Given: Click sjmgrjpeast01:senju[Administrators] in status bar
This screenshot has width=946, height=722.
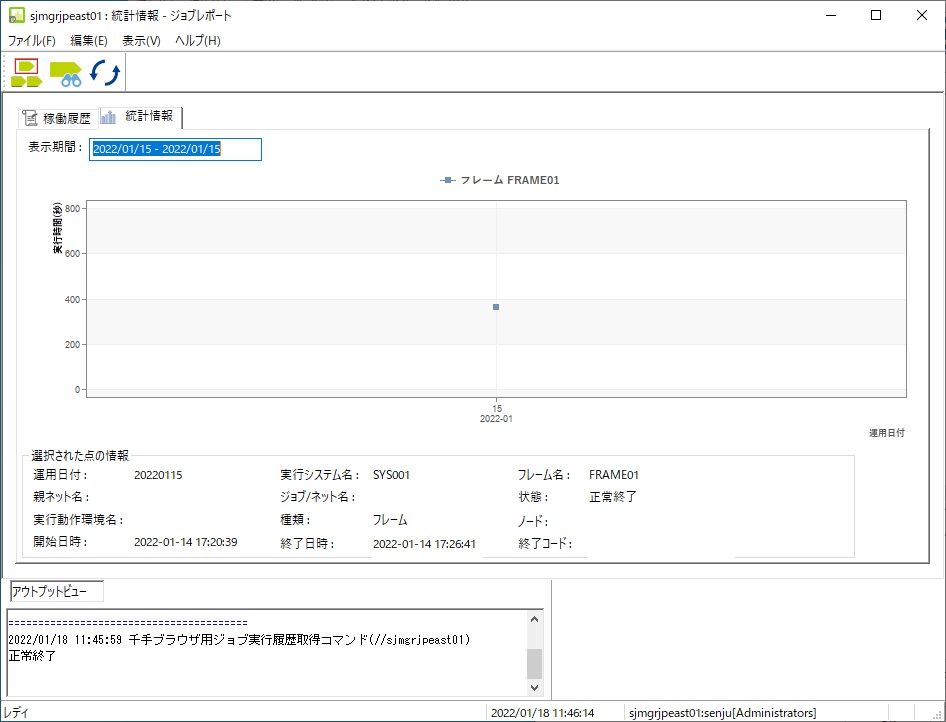Looking at the screenshot, I should coord(723,713).
